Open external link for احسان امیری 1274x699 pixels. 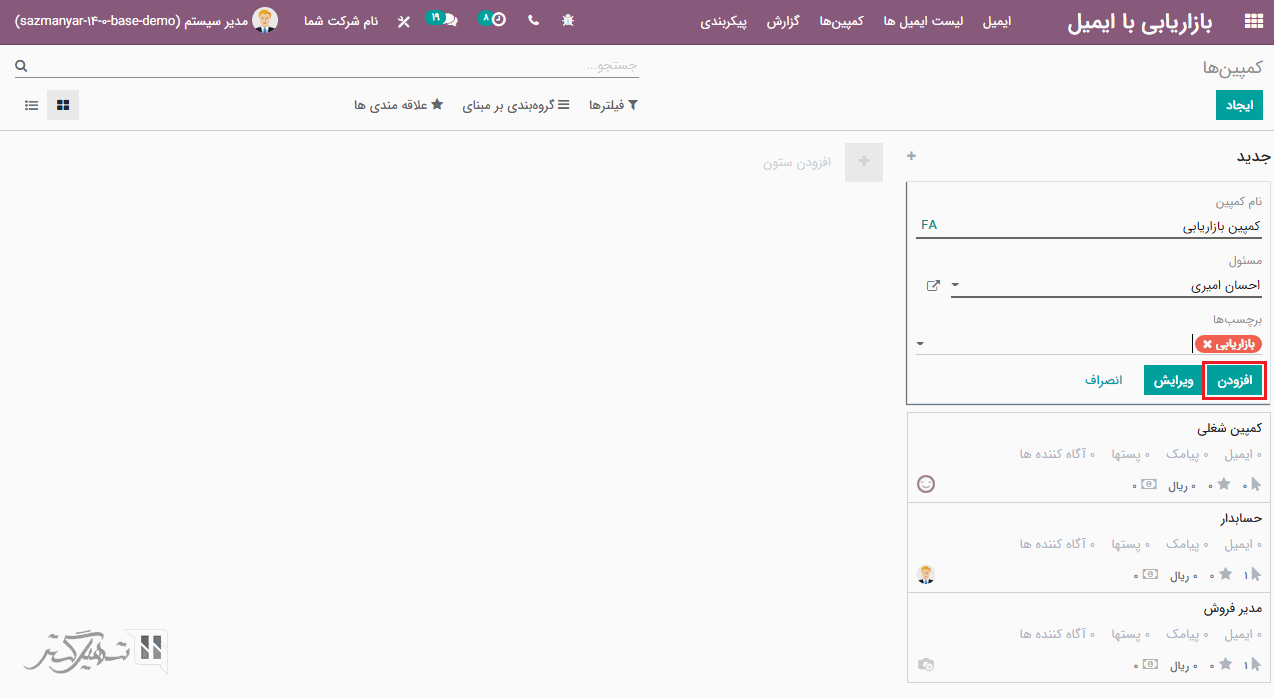point(933,286)
